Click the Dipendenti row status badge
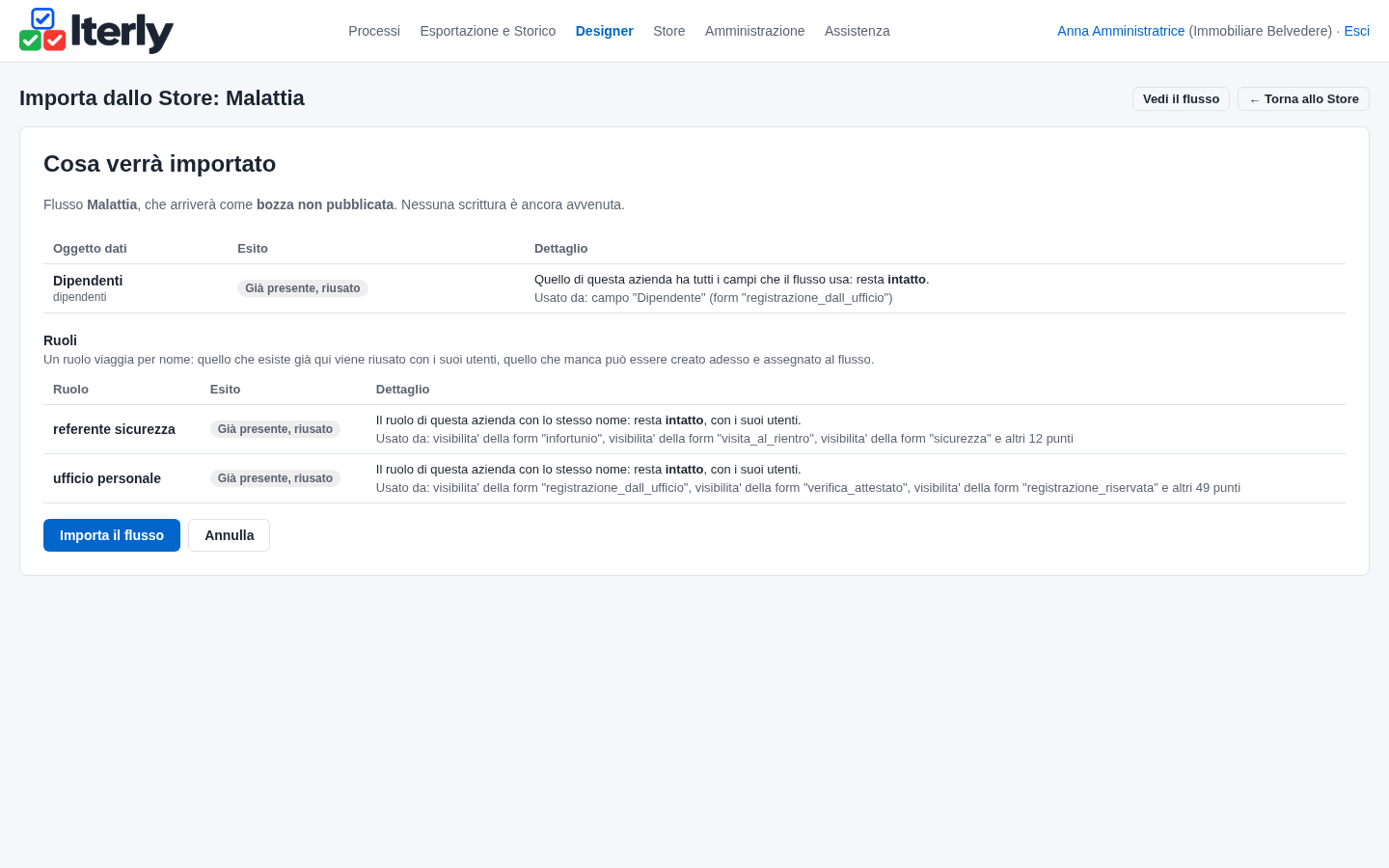Image resolution: width=1389 pixels, height=868 pixels. click(x=303, y=288)
